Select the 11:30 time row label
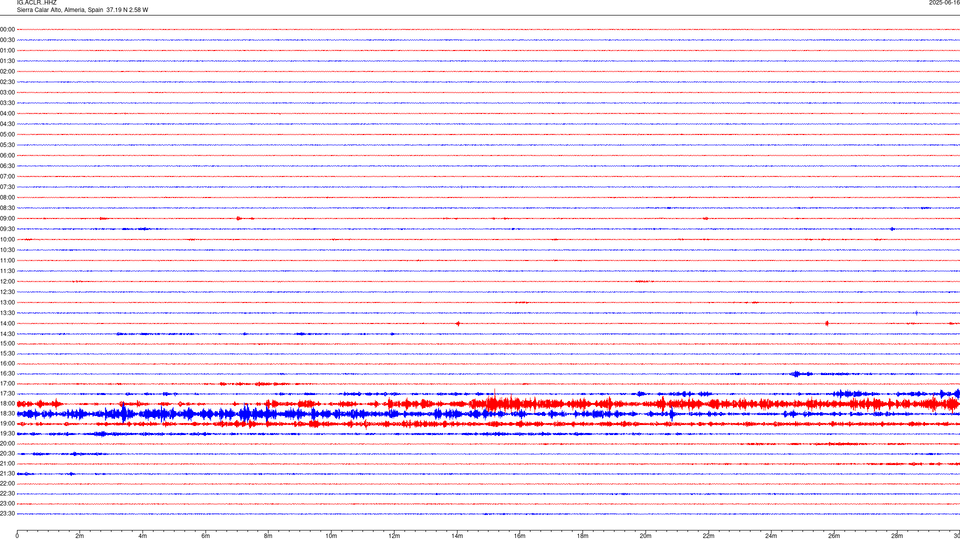 click(x=7, y=271)
